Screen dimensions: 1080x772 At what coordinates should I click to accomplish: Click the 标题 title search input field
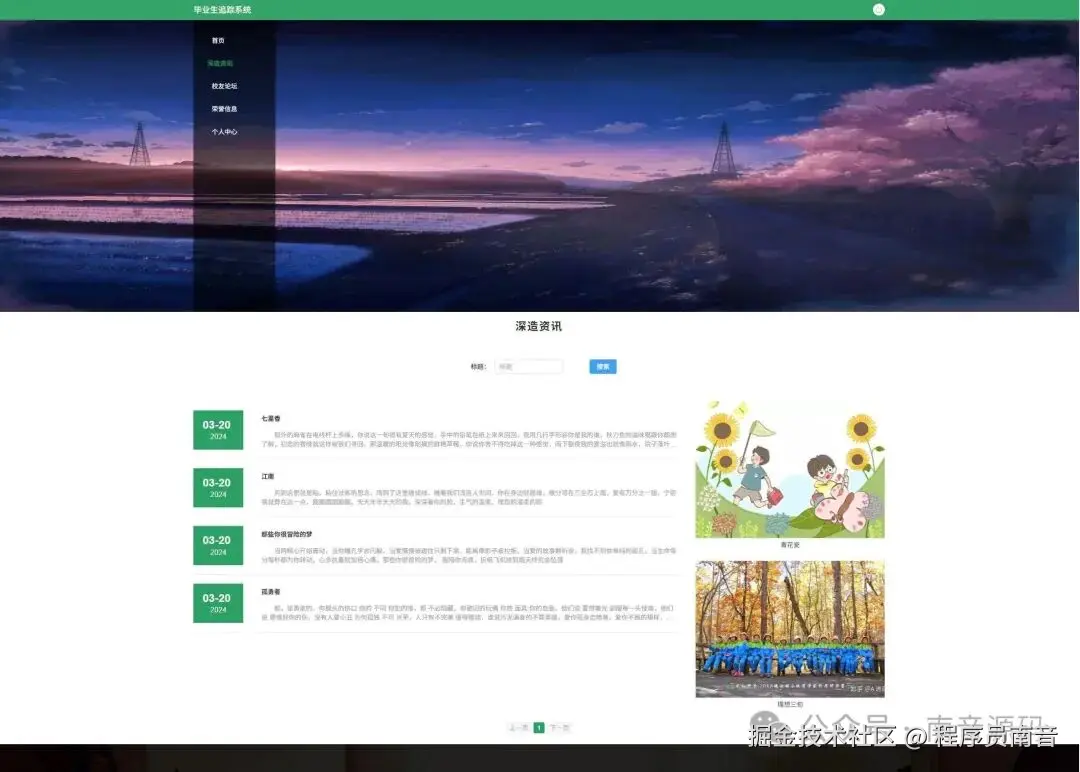(529, 366)
